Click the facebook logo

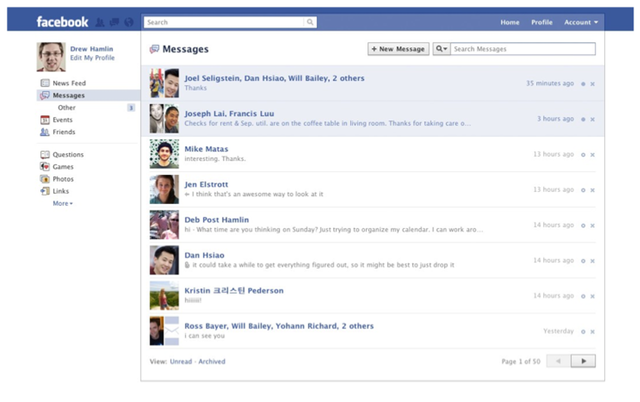click(62, 22)
